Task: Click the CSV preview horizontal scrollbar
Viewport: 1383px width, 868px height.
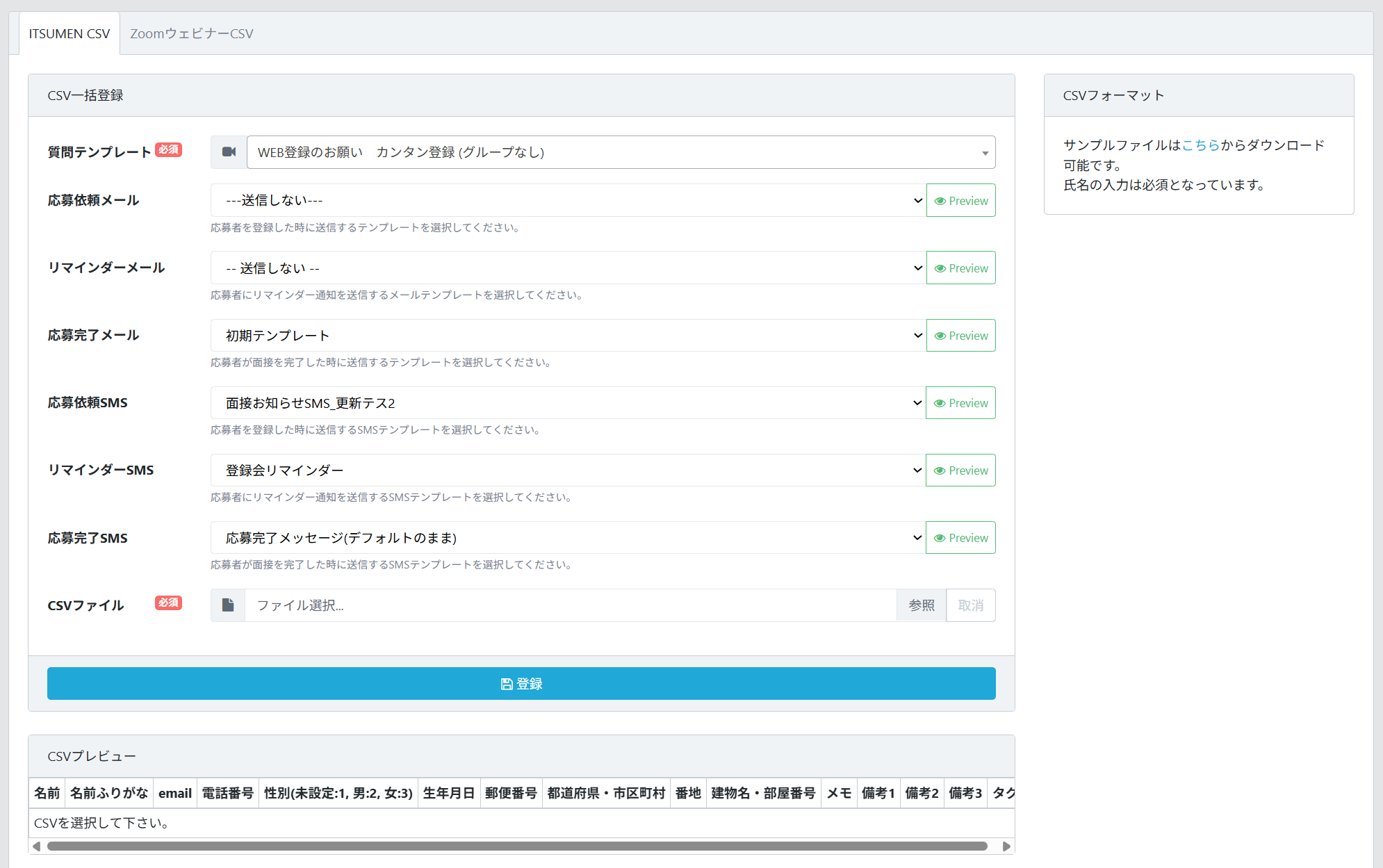Action: [x=517, y=846]
